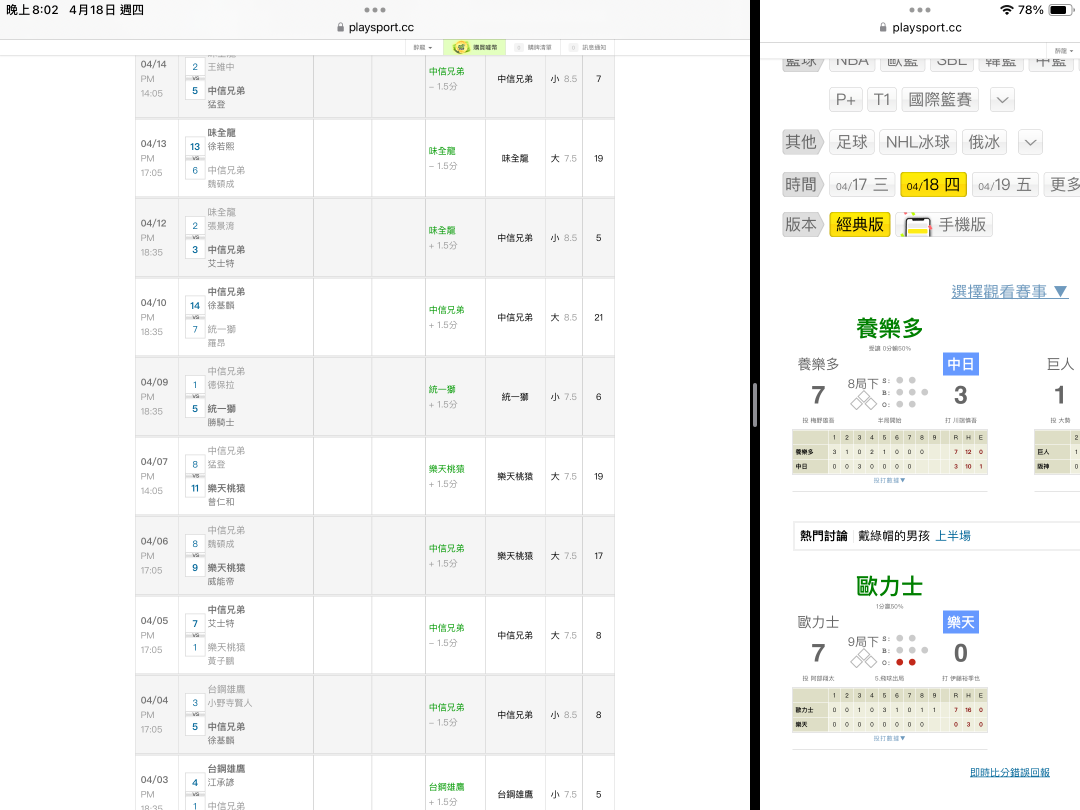The height and width of the screenshot is (810, 1080).
Task: Open the 養樂多 green team heading
Action: pos(889,328)
